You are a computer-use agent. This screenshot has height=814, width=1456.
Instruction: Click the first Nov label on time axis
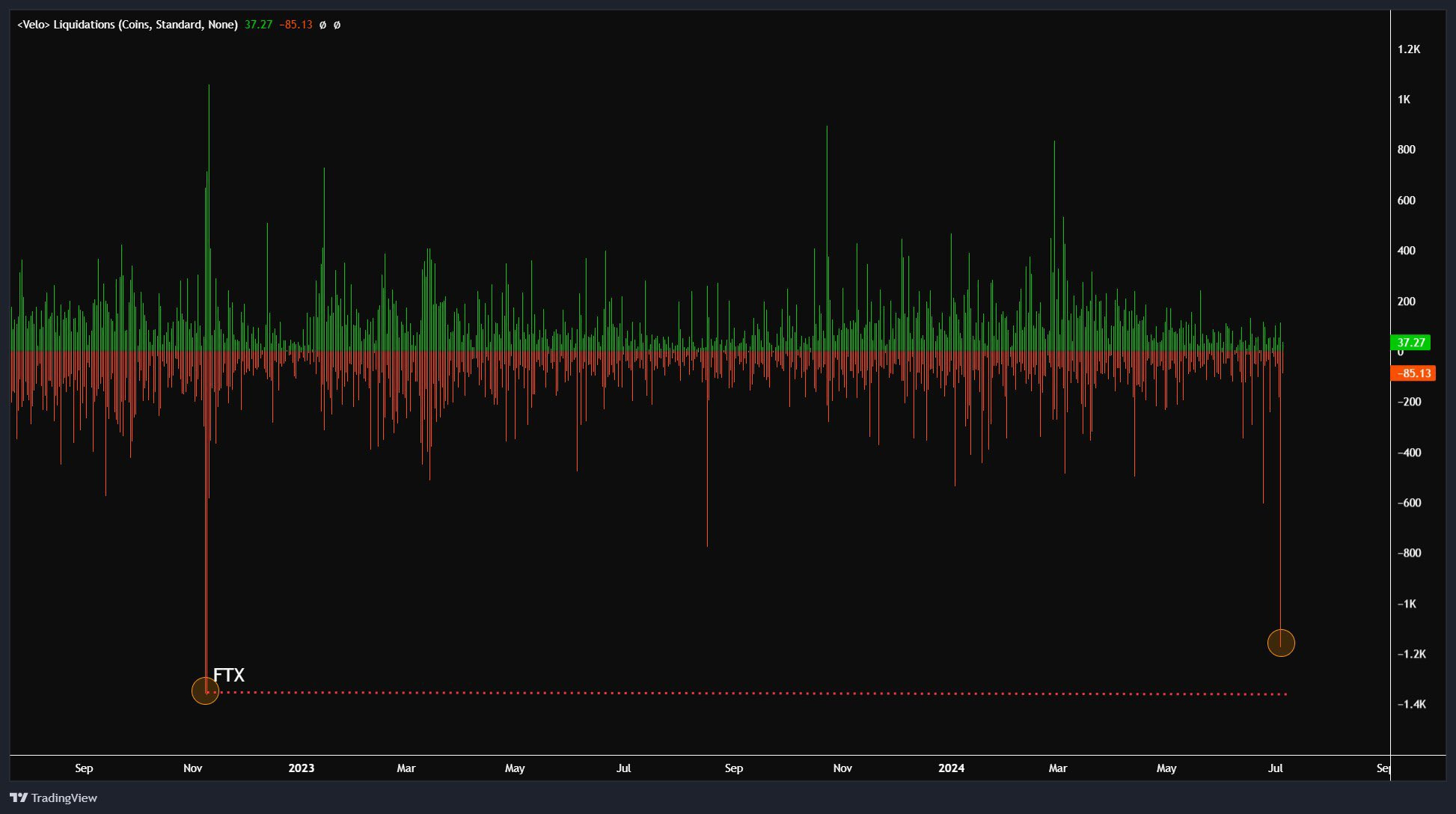click(193, 768)
